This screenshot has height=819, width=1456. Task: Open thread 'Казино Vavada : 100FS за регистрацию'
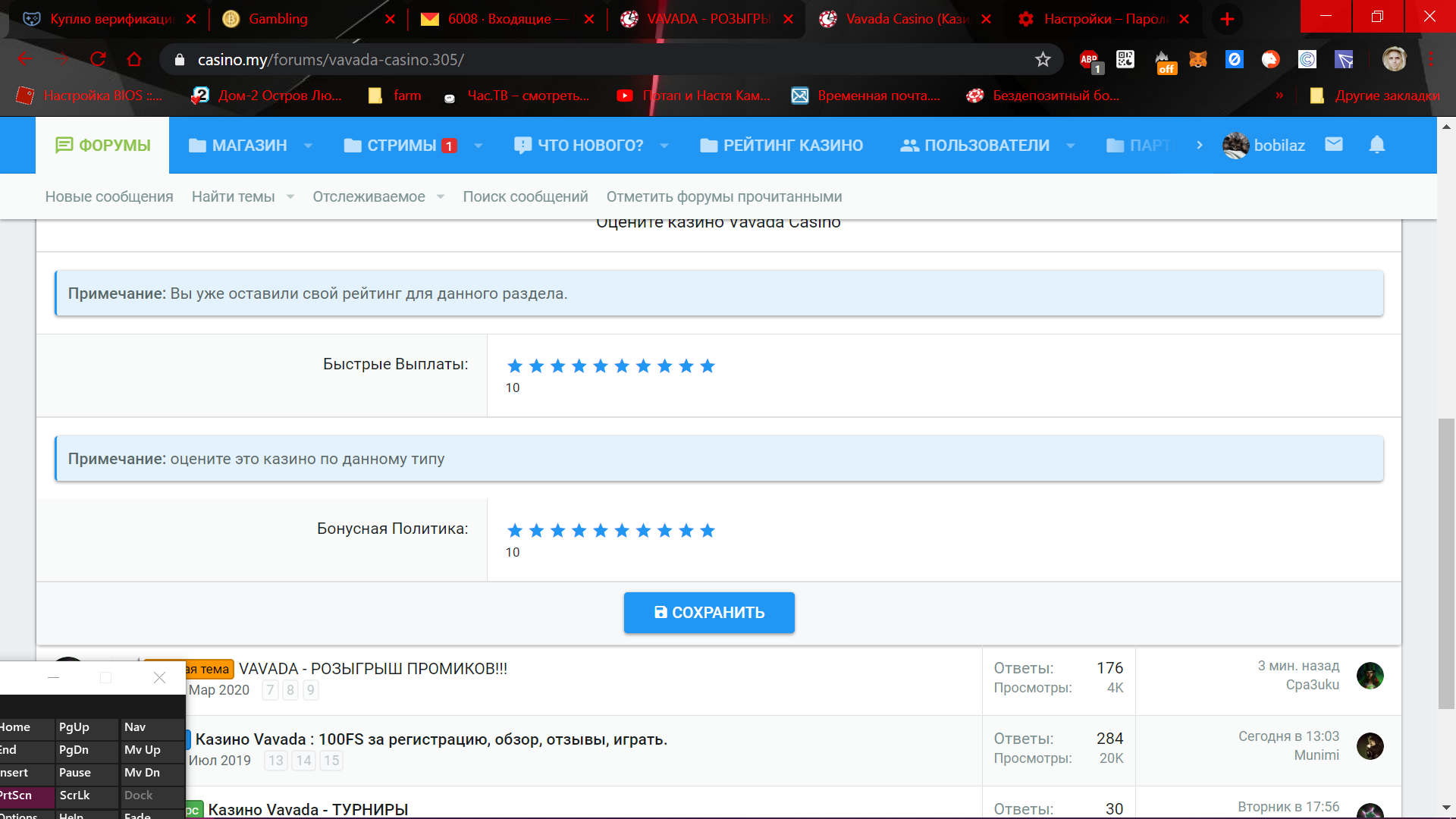pyautogui.click(x=431, y=739)
